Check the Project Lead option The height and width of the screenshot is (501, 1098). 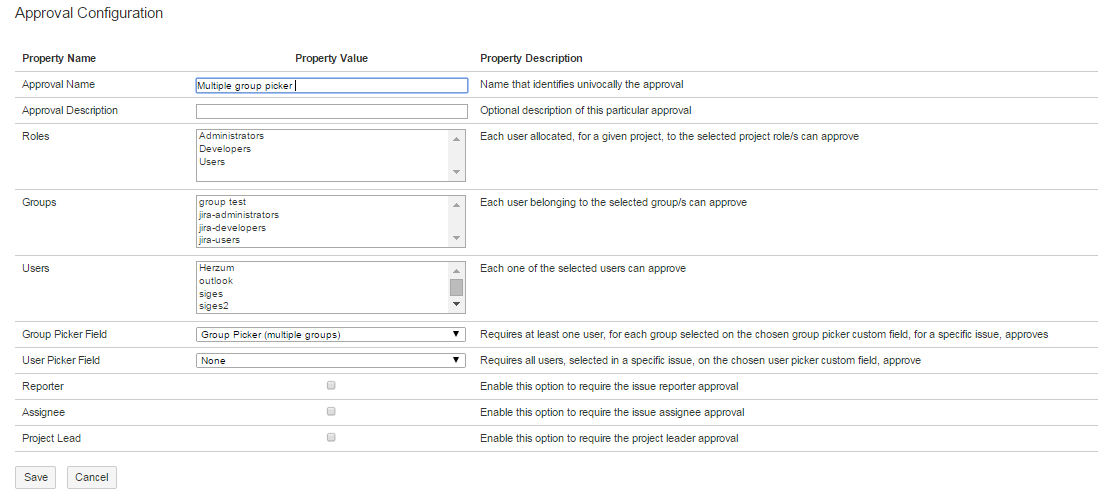[331, 437]
